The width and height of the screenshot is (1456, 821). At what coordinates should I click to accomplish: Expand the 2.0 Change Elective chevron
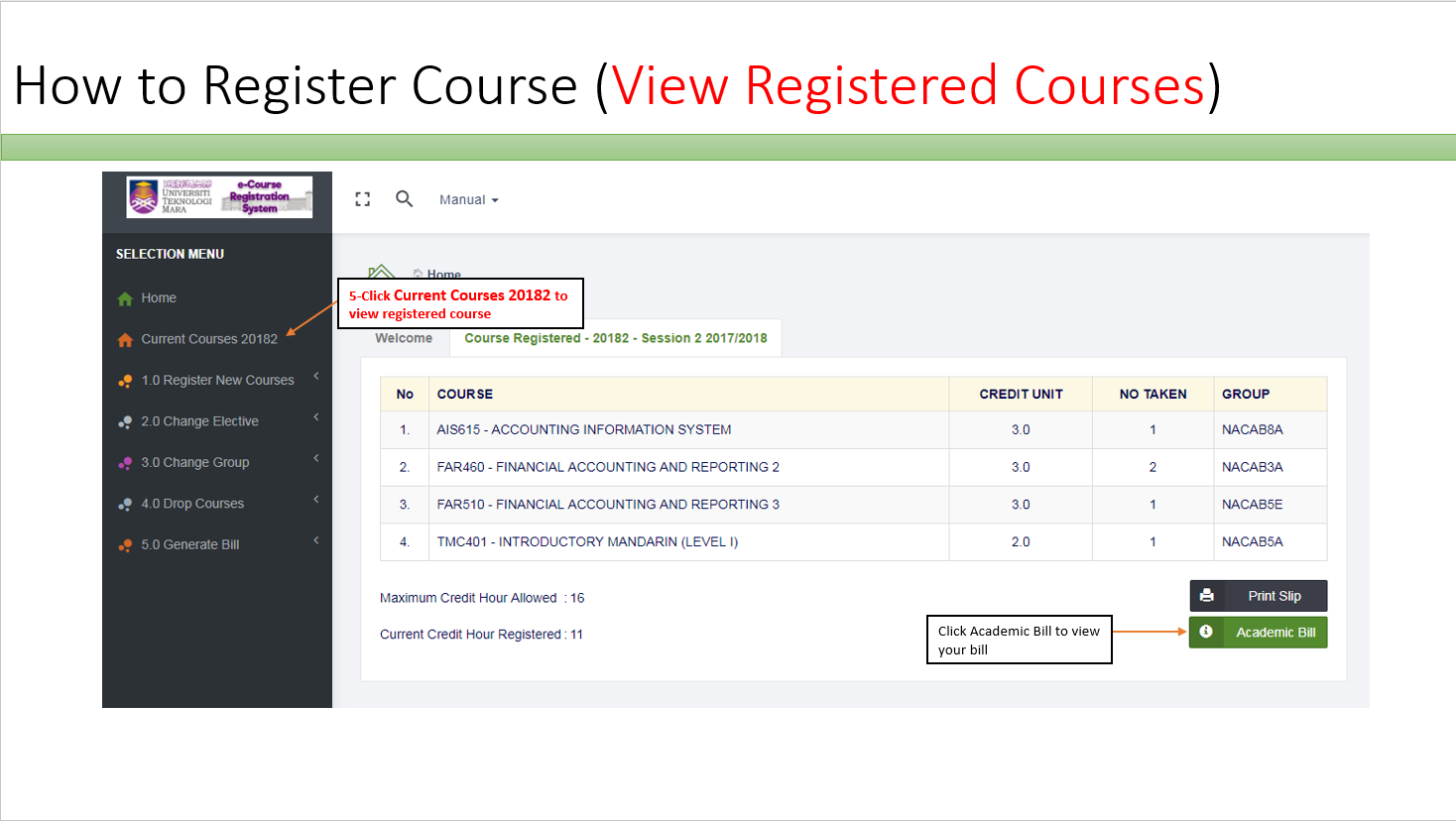pos(315,417)
